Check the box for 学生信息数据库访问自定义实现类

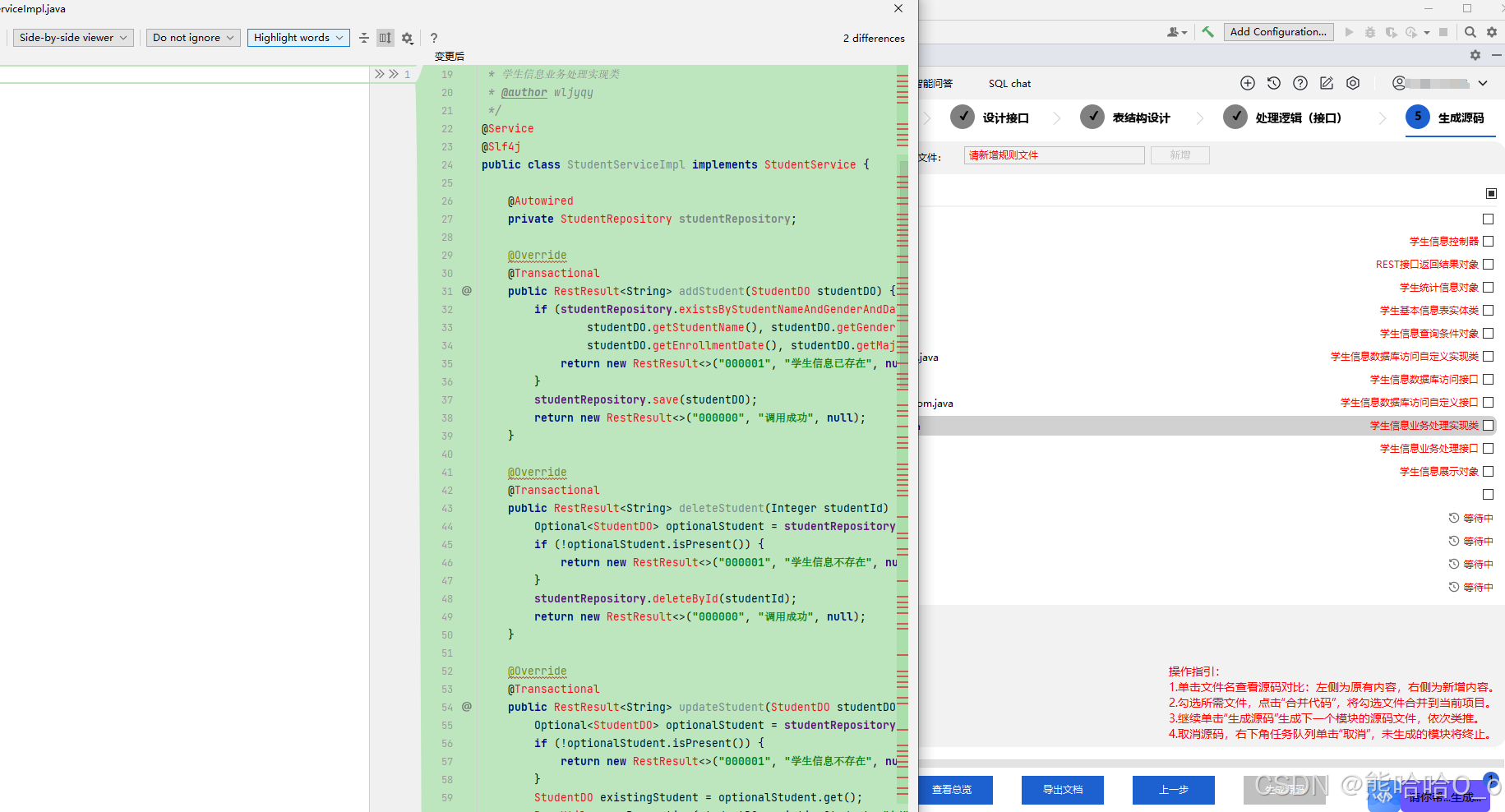pos(1489,357)
